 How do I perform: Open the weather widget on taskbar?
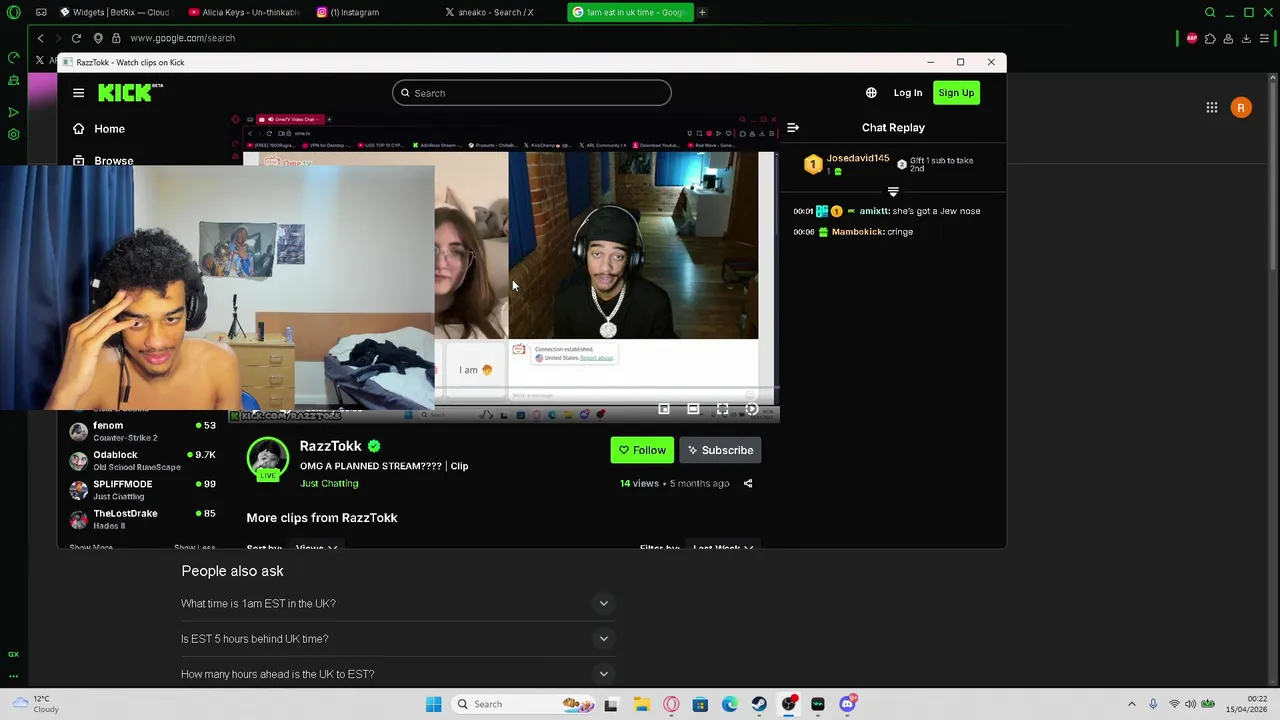[35, 704]
